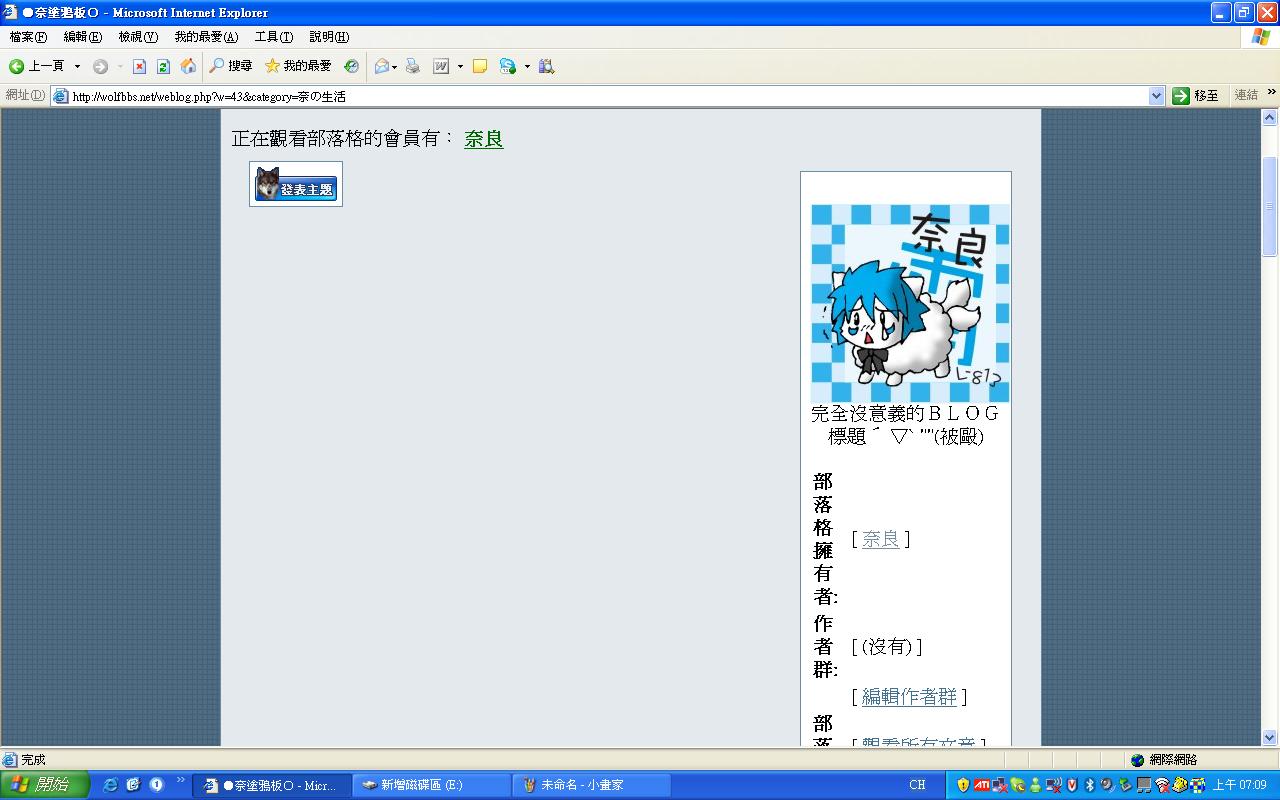The image size is (1280, 800).
Task: Click the yellow Discuss note icon
Action: click(480, 66)
